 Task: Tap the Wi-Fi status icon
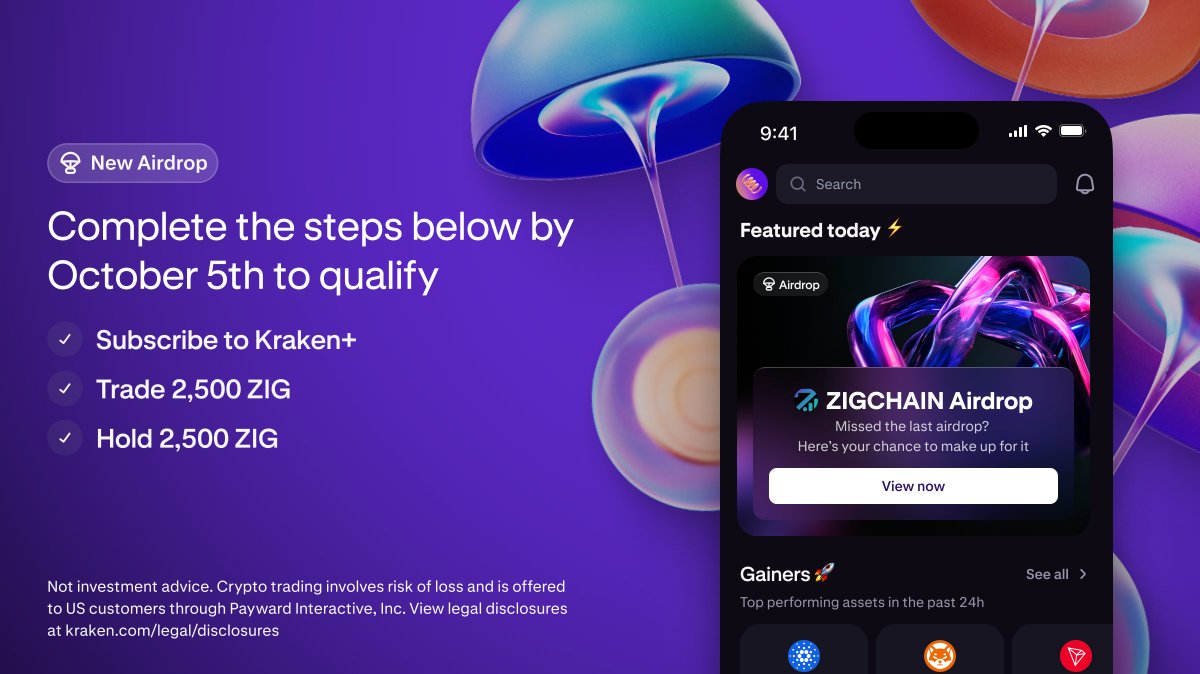coord(1043,131)
